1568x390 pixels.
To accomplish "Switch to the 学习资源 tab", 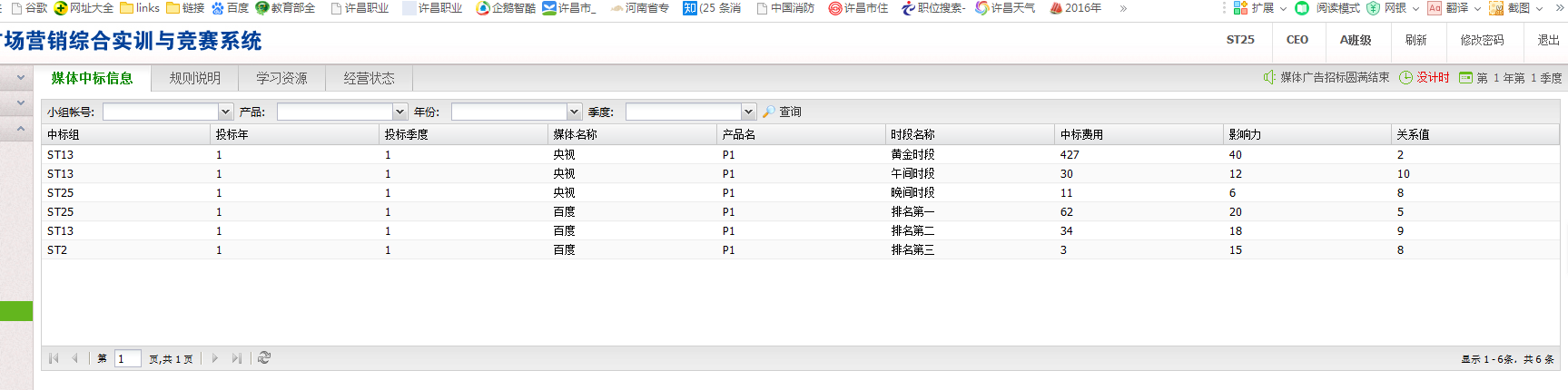I will click(x=281, y=78).
